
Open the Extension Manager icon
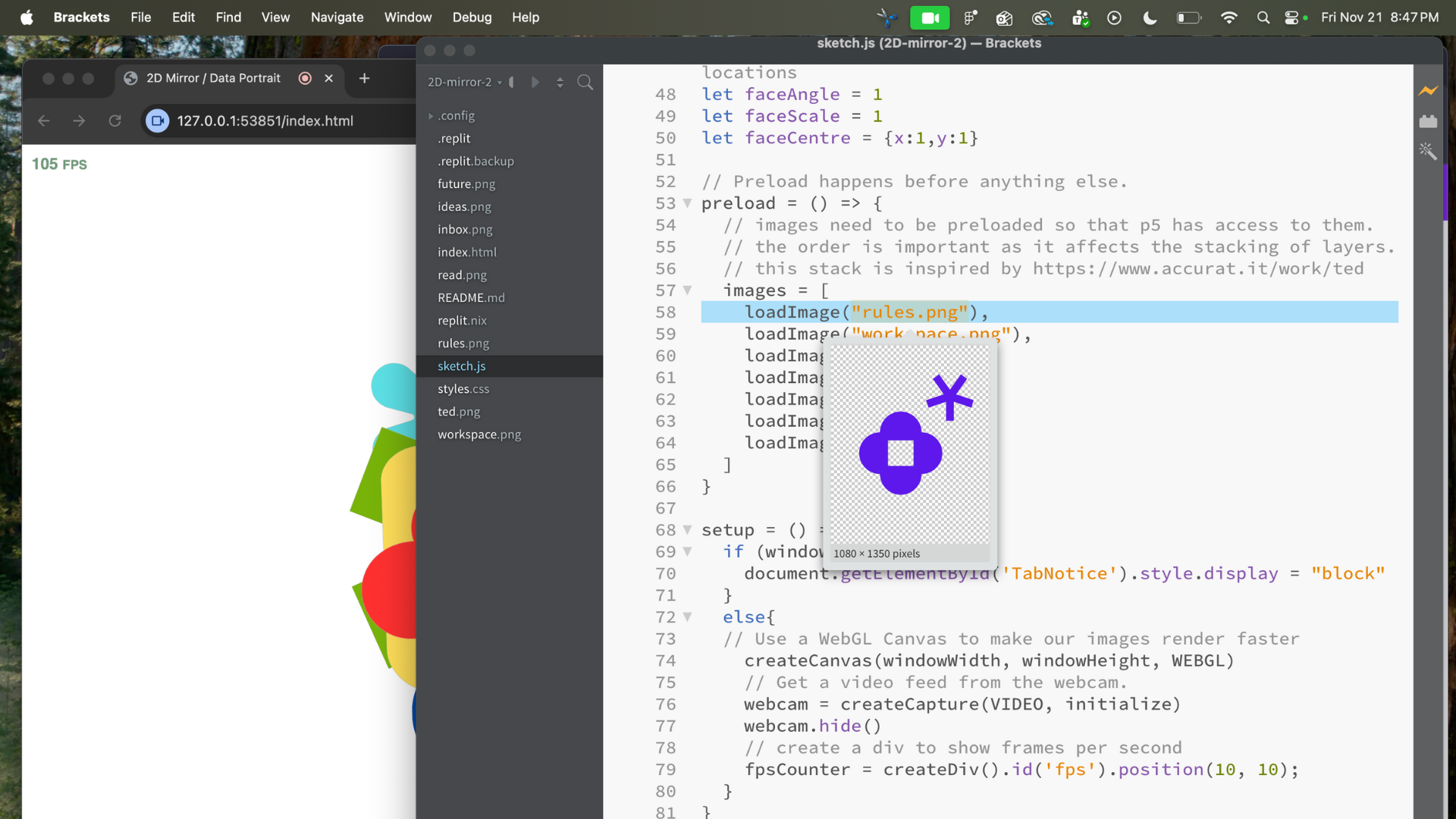pyautogui.click(x=1428, y=121)
